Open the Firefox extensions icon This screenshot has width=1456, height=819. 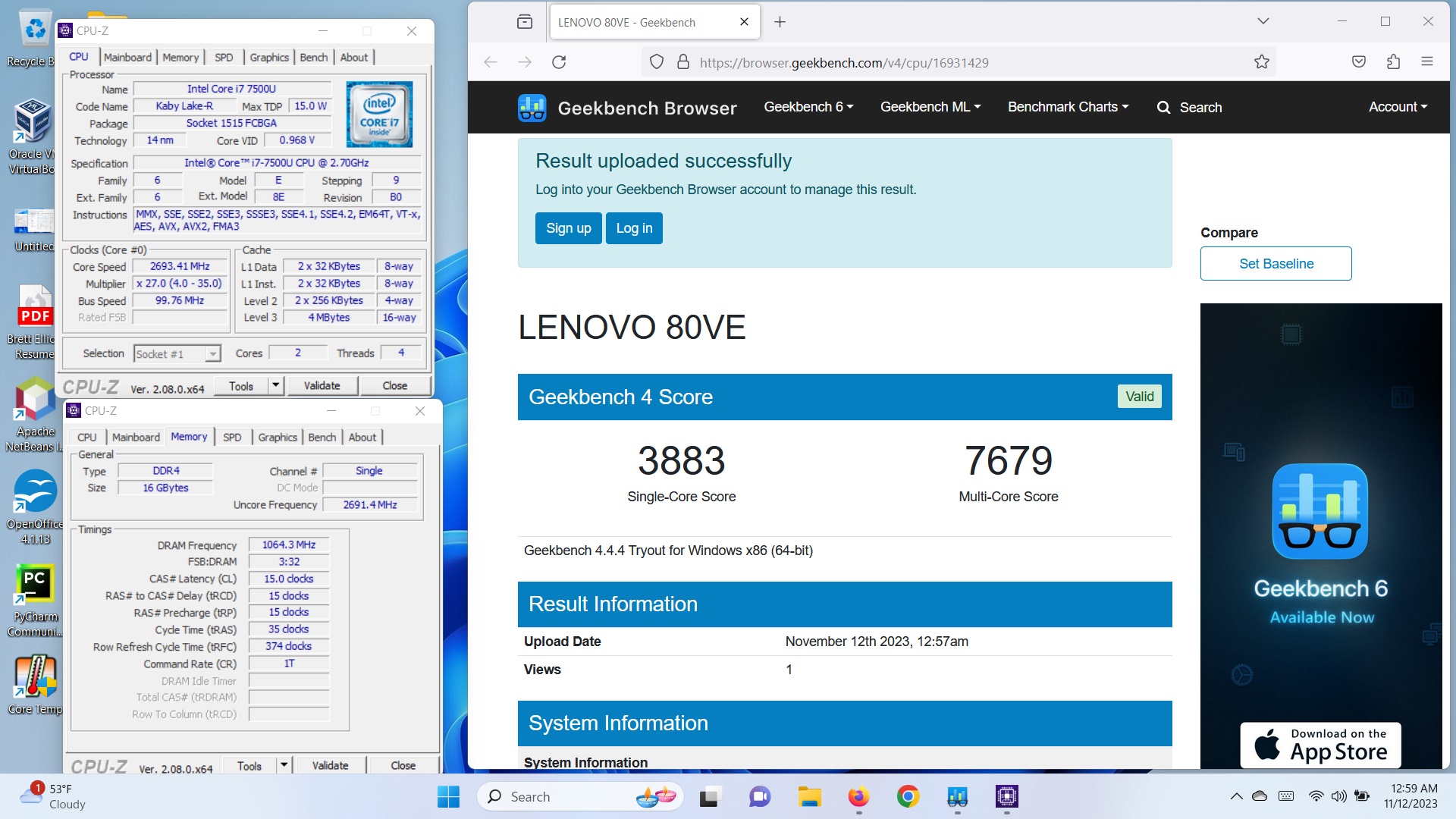click(1393, 62)
